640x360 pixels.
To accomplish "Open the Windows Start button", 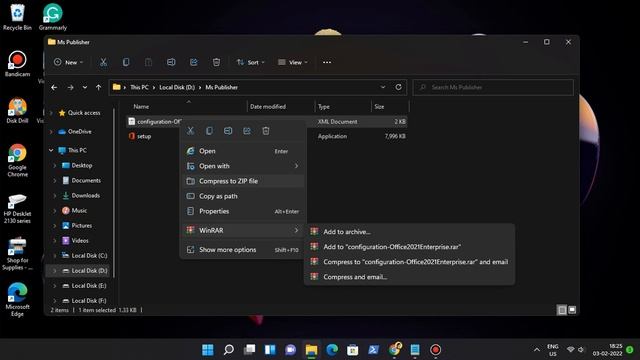I will (x=208, y=350).
